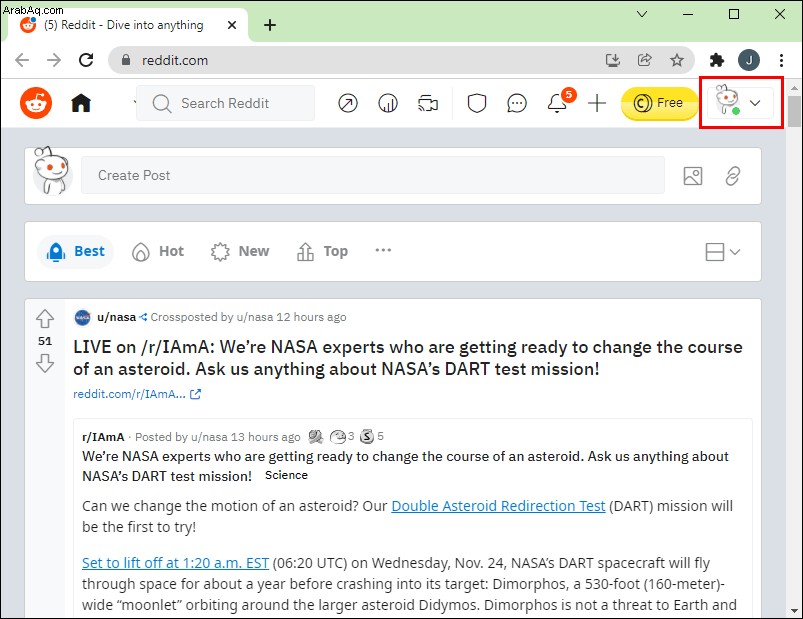Open the Double Asteroid Redirection Test link
803x619 pixels.
[498, 506]
